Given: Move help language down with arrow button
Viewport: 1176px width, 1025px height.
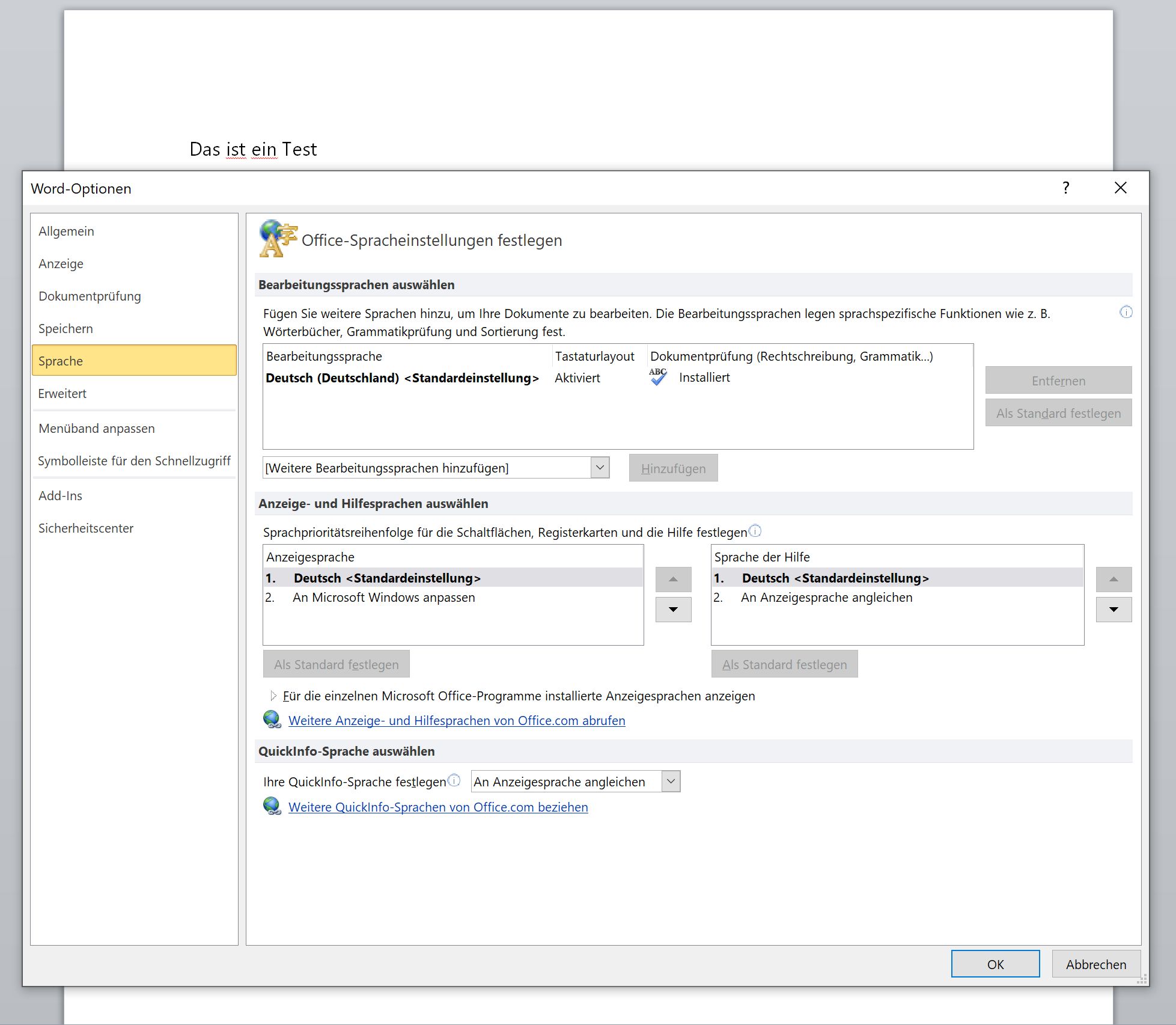Looking at the screenshot, I should [1114, 610].
